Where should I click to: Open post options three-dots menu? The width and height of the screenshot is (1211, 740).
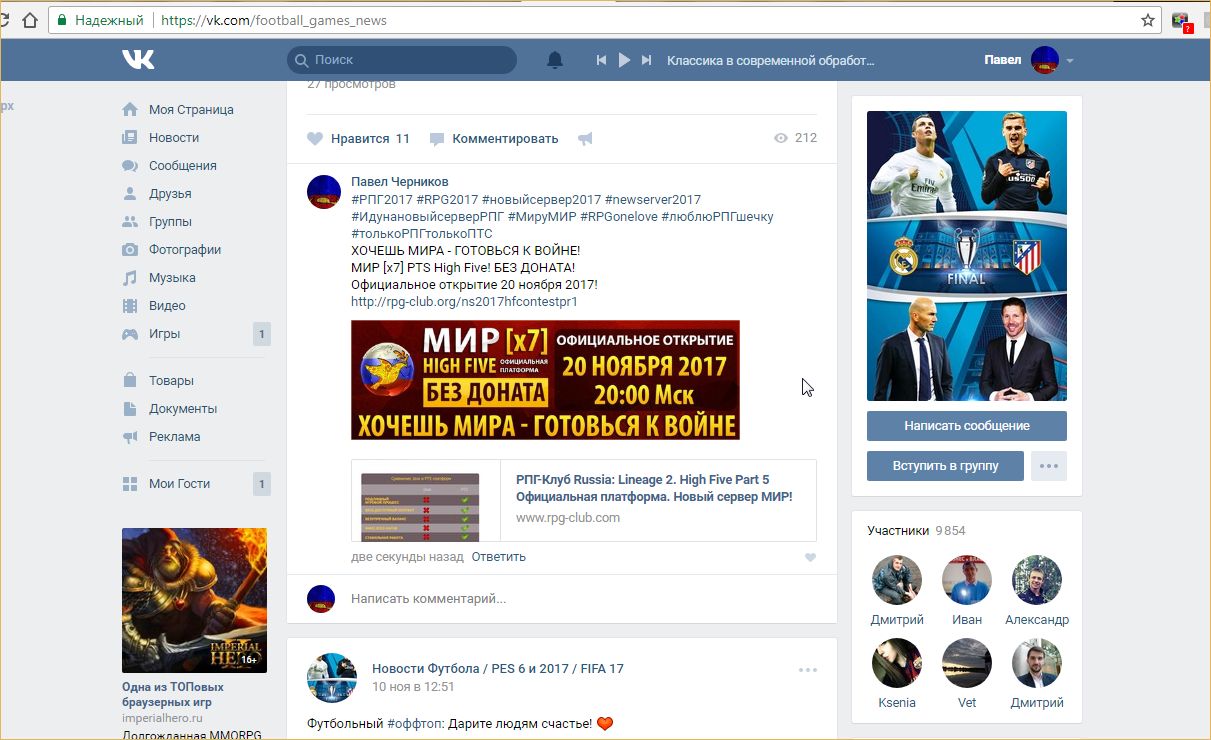pos(808,670)
